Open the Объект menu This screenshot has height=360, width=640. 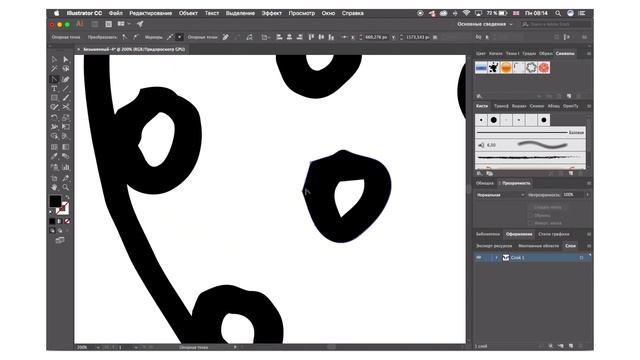pos(188,13)
